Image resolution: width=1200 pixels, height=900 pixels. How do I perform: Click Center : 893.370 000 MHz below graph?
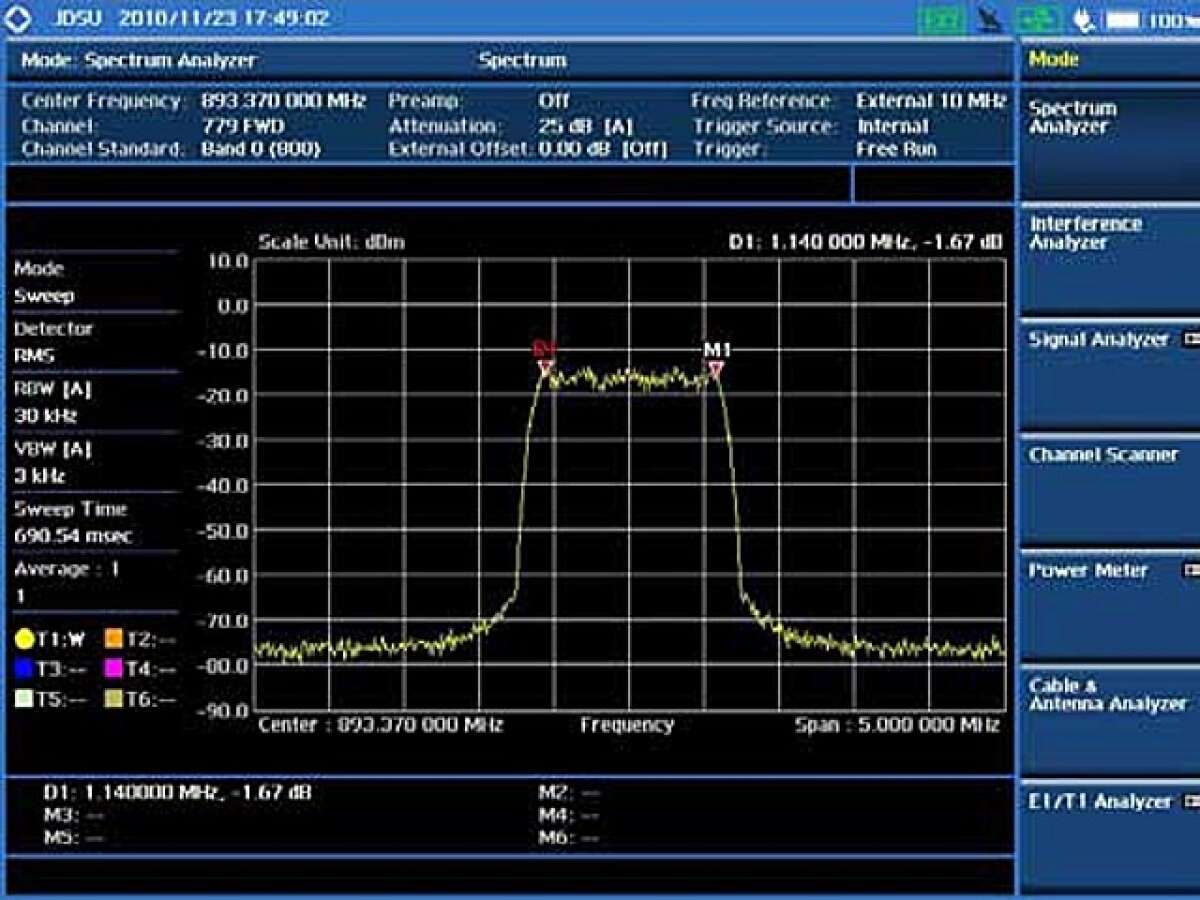tap(380, 725)
